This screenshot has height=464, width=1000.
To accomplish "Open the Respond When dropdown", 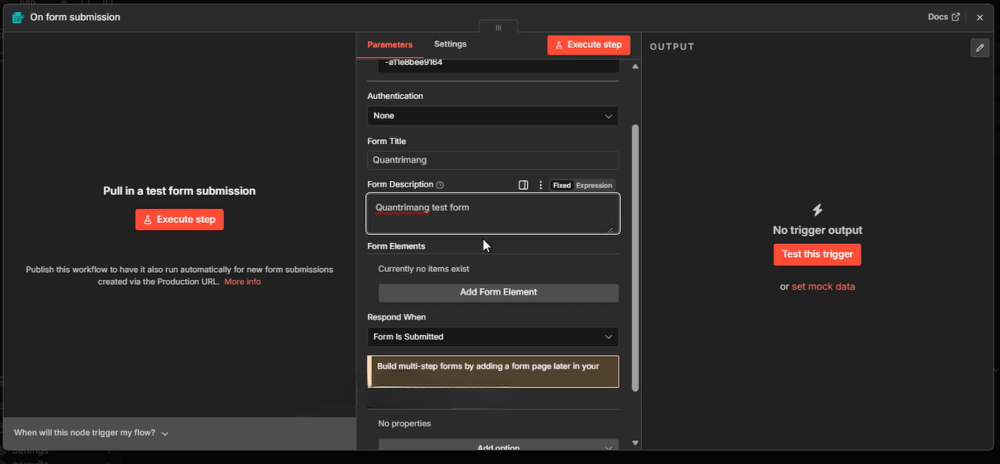I will [493, 337].
